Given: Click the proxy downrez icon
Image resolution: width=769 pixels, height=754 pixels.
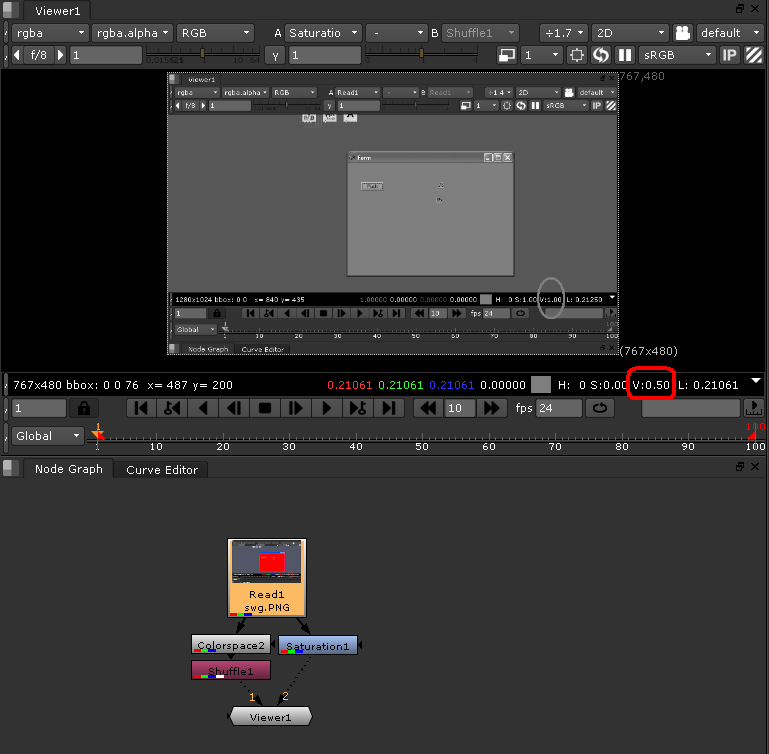Looking at the screenshot, I should click(x=507, y=55).
